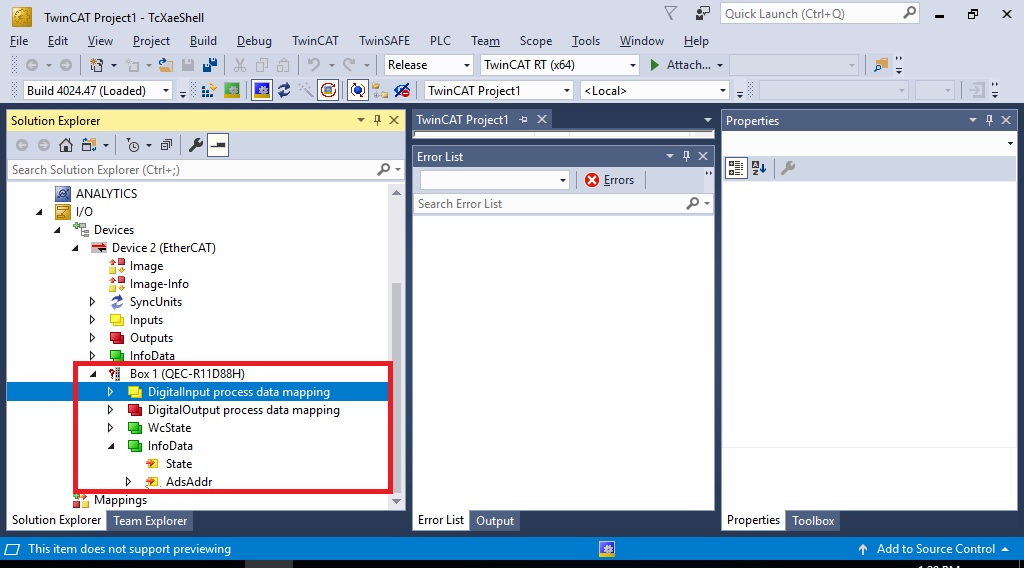The width and height of the screenshot is (1024, 568).
Task: Click the Pending Changes Filter clock icon
Action: point(133,145)
